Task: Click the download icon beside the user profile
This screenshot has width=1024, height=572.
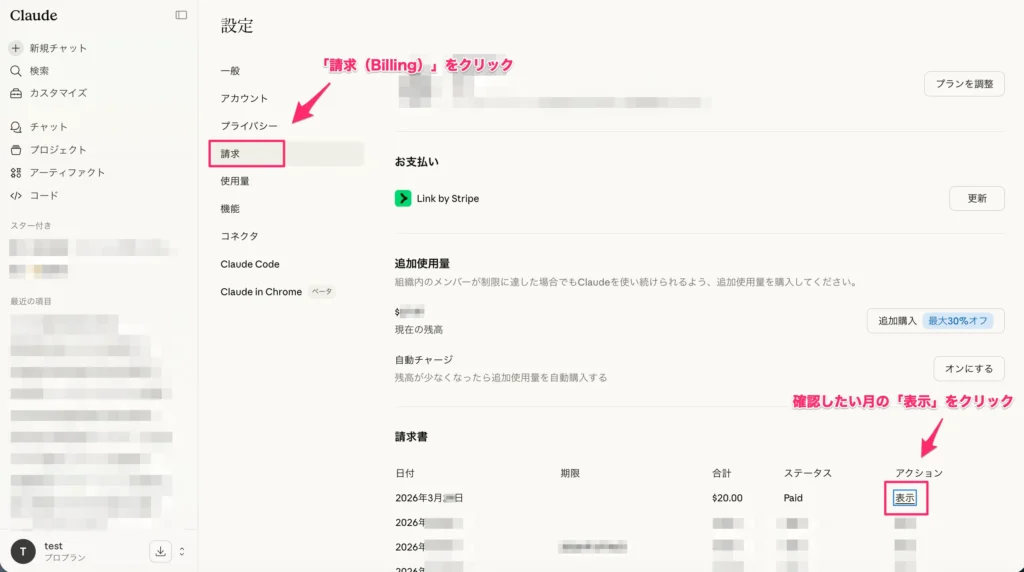Action: 160,551
